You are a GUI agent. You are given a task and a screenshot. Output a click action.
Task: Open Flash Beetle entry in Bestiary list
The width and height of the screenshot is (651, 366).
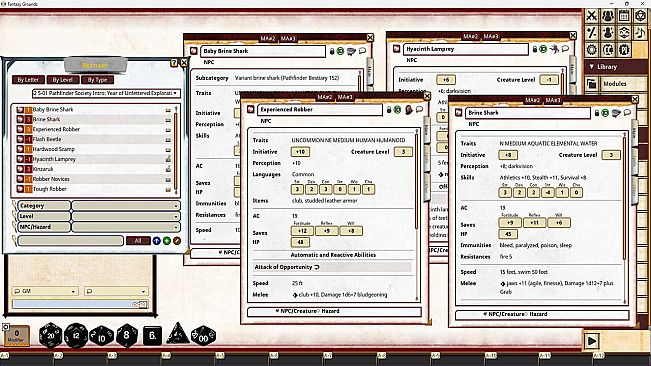point(47,139)
